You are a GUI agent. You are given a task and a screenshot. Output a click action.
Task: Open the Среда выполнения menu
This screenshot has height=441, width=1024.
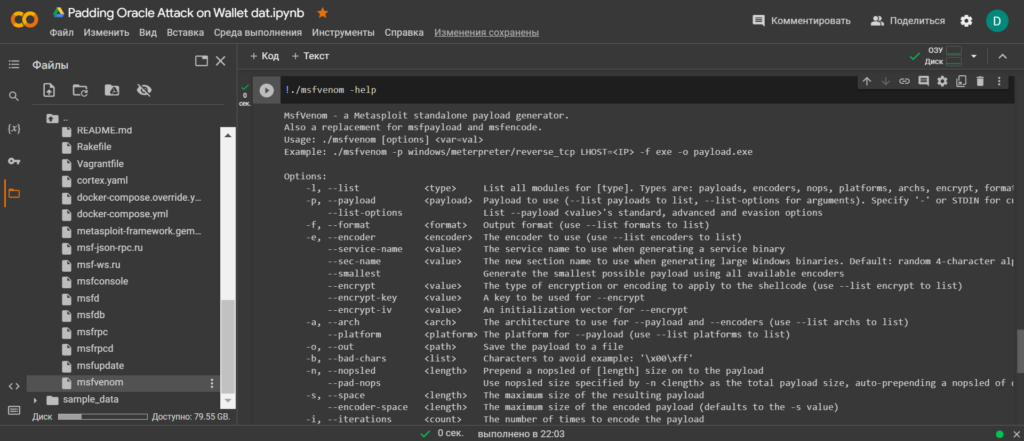tap(258, 33)
